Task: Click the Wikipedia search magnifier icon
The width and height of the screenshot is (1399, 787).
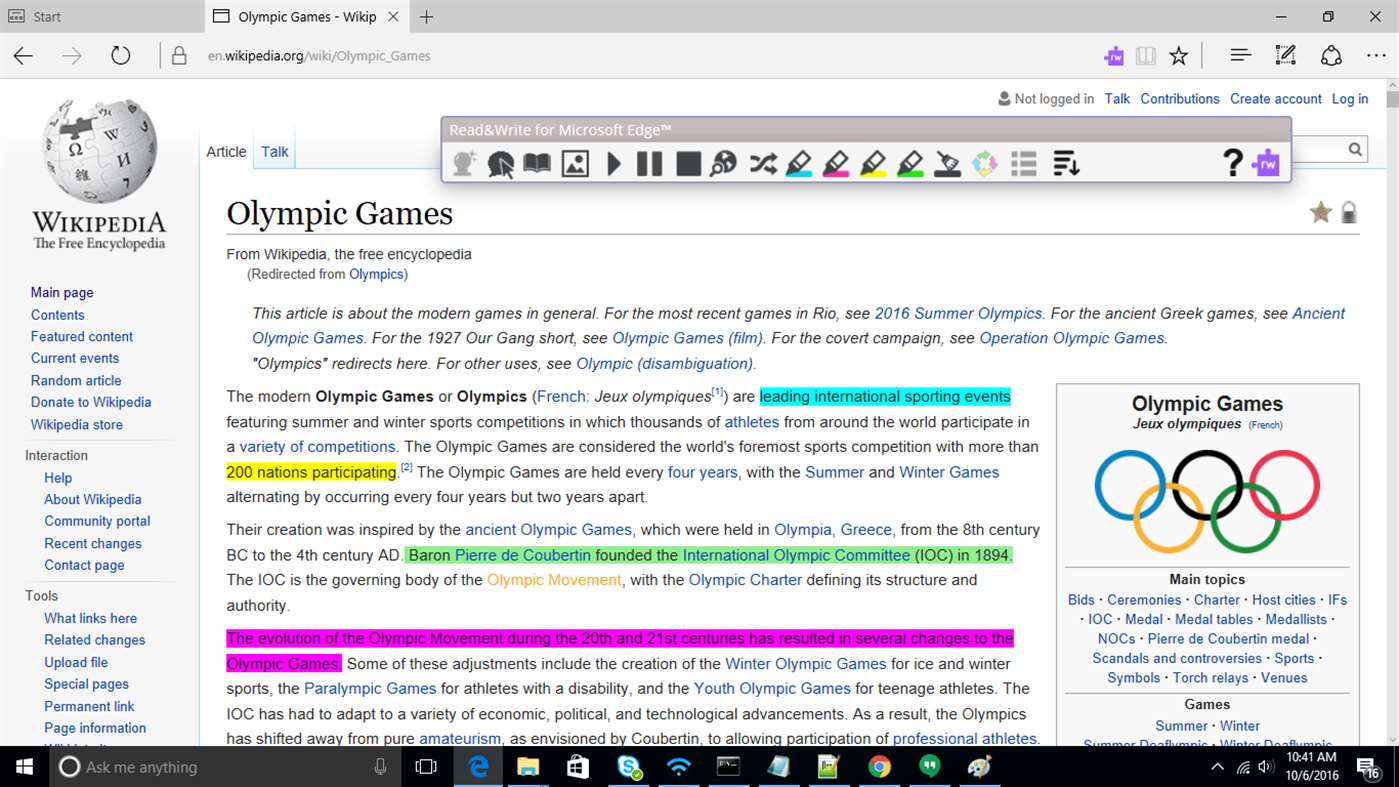Action: coord(1355,150)
